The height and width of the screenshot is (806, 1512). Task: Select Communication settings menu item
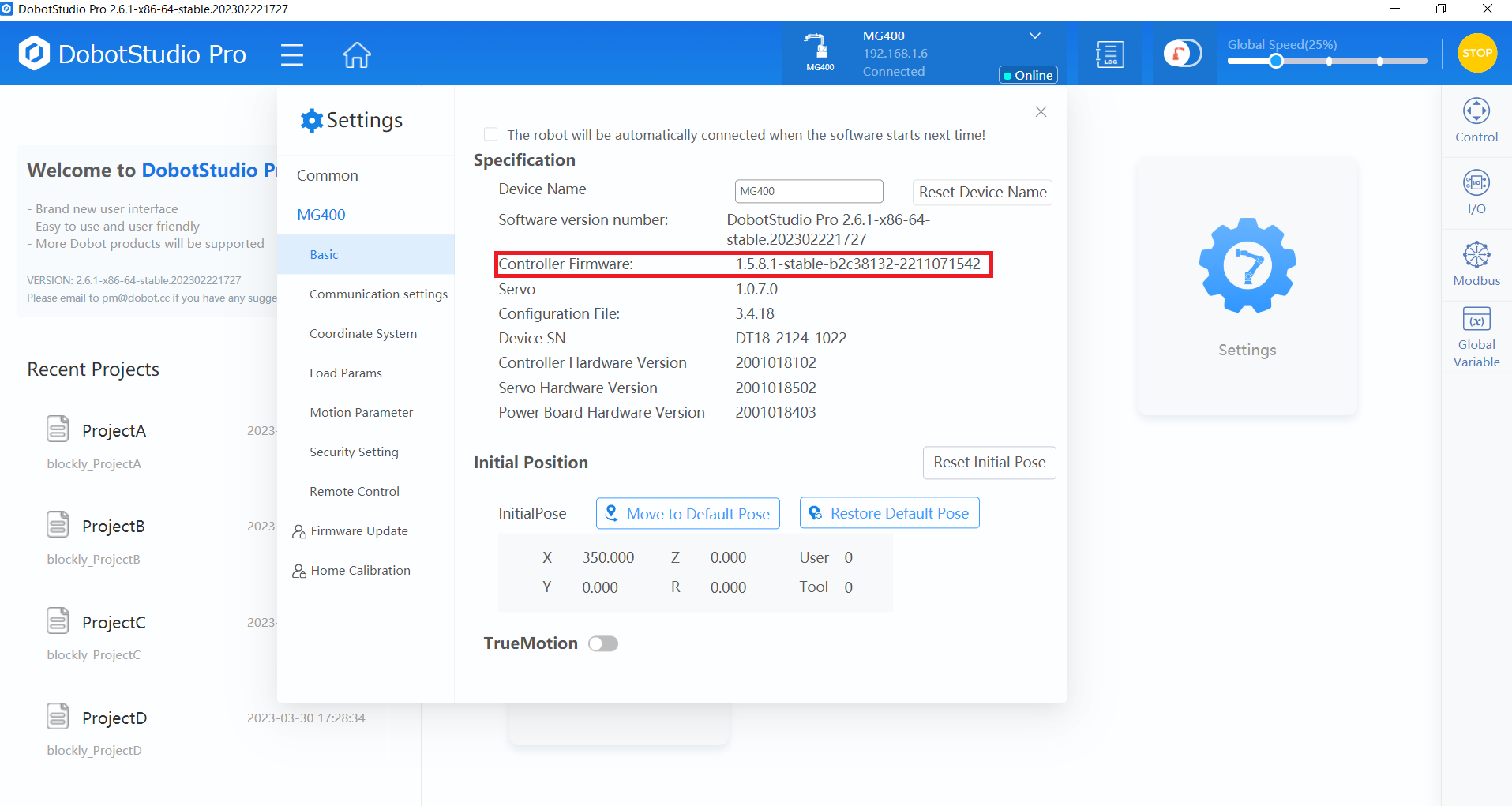pos(378,294)
